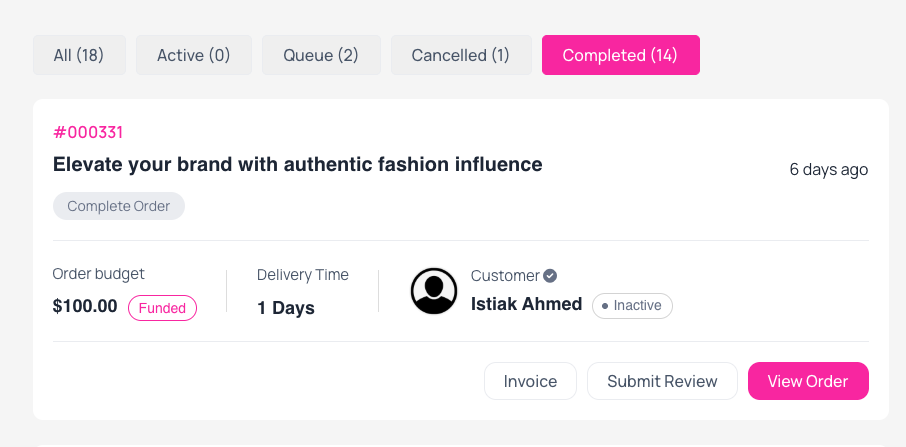Click the $100.00 order budget amount
Screen dimensions: 906x447
[x=85, y=307]
